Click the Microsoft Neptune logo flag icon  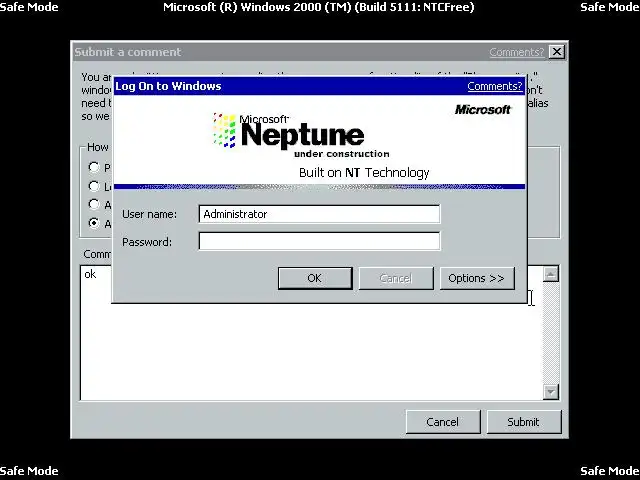pos(224,130)
